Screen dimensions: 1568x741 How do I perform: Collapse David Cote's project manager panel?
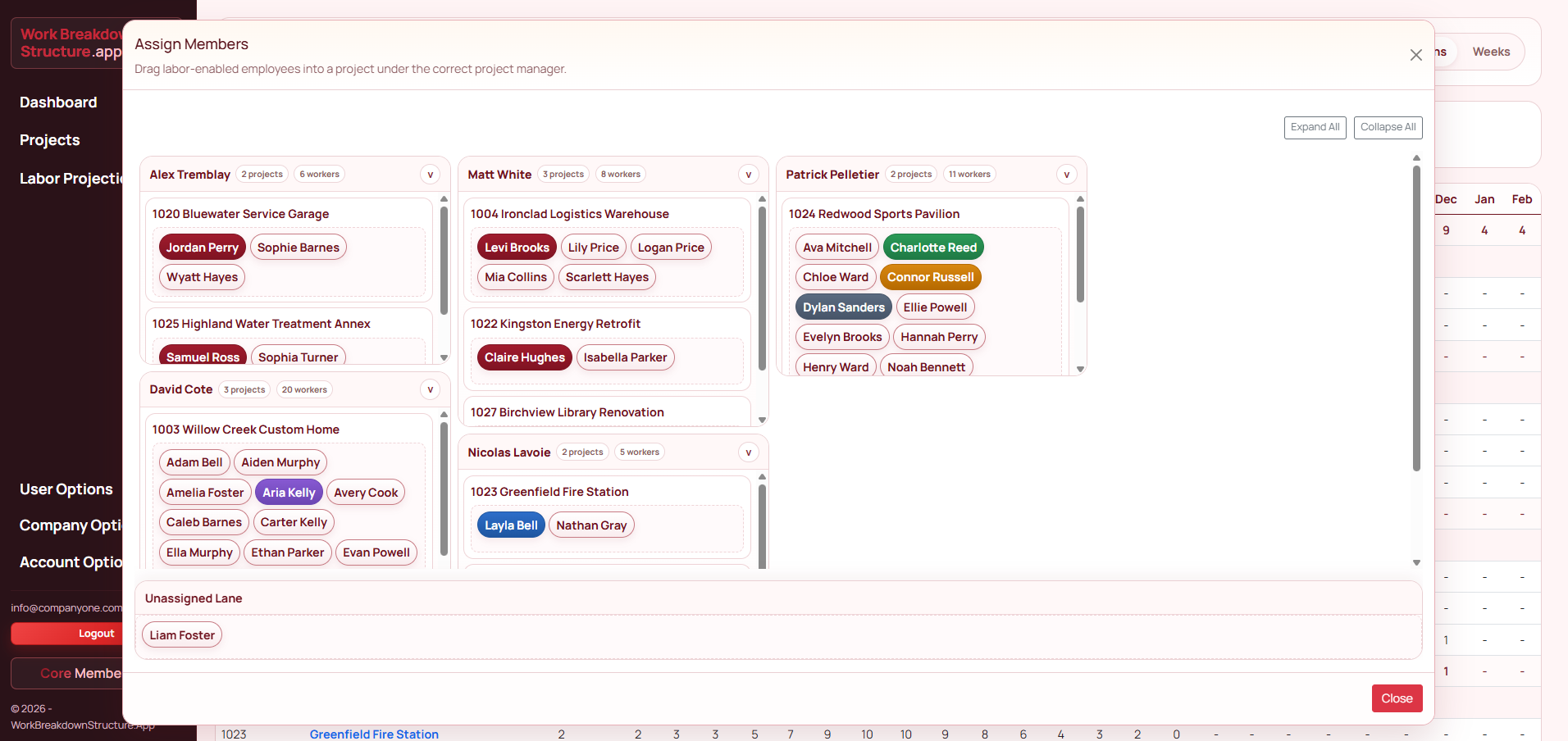click(430, 389)
